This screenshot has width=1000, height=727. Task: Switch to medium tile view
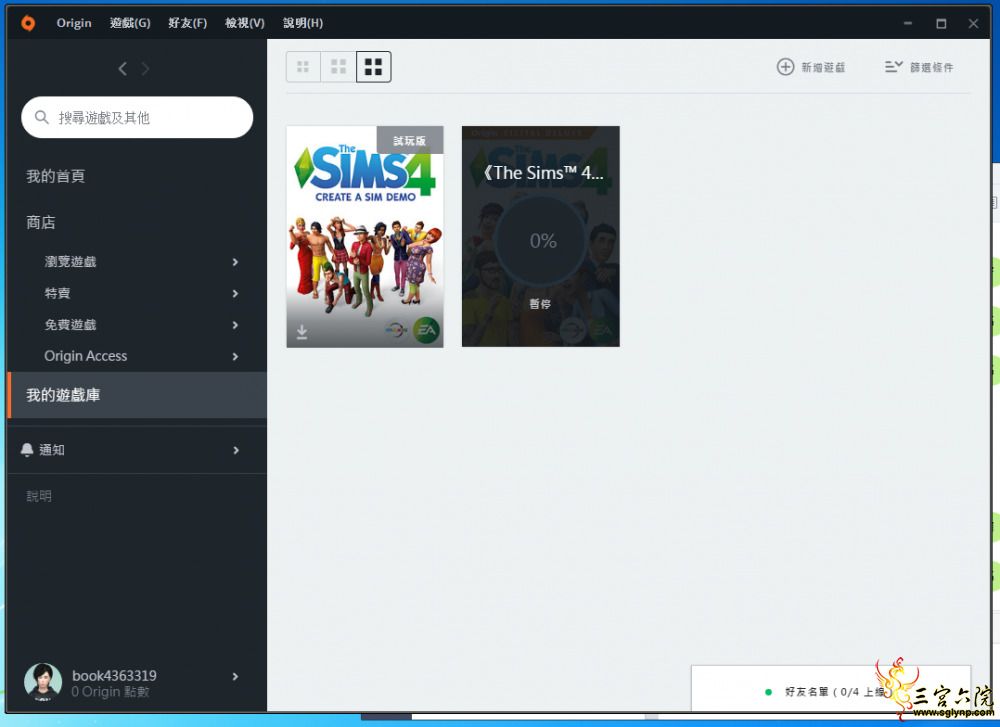pyautogui.click(x=339, y=67)
